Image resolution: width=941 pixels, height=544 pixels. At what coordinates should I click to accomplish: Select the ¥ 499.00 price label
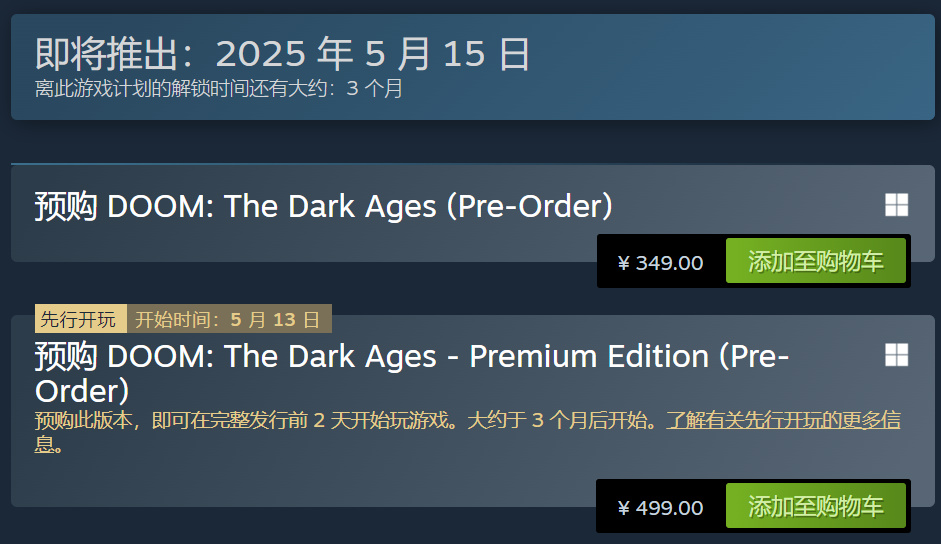[661, 508]
